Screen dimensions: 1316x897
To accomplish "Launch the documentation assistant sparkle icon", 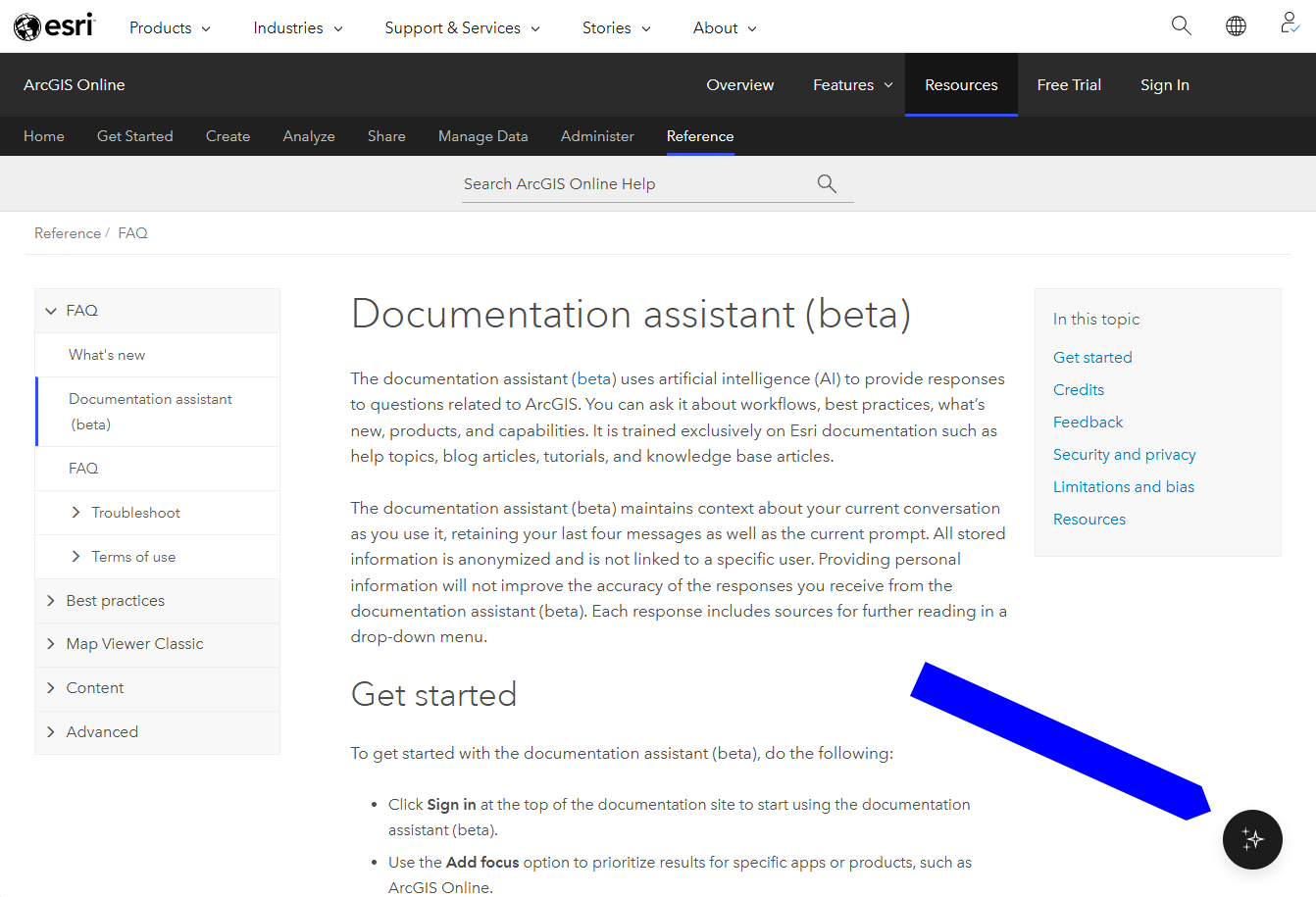I will tap(1252, 839).
